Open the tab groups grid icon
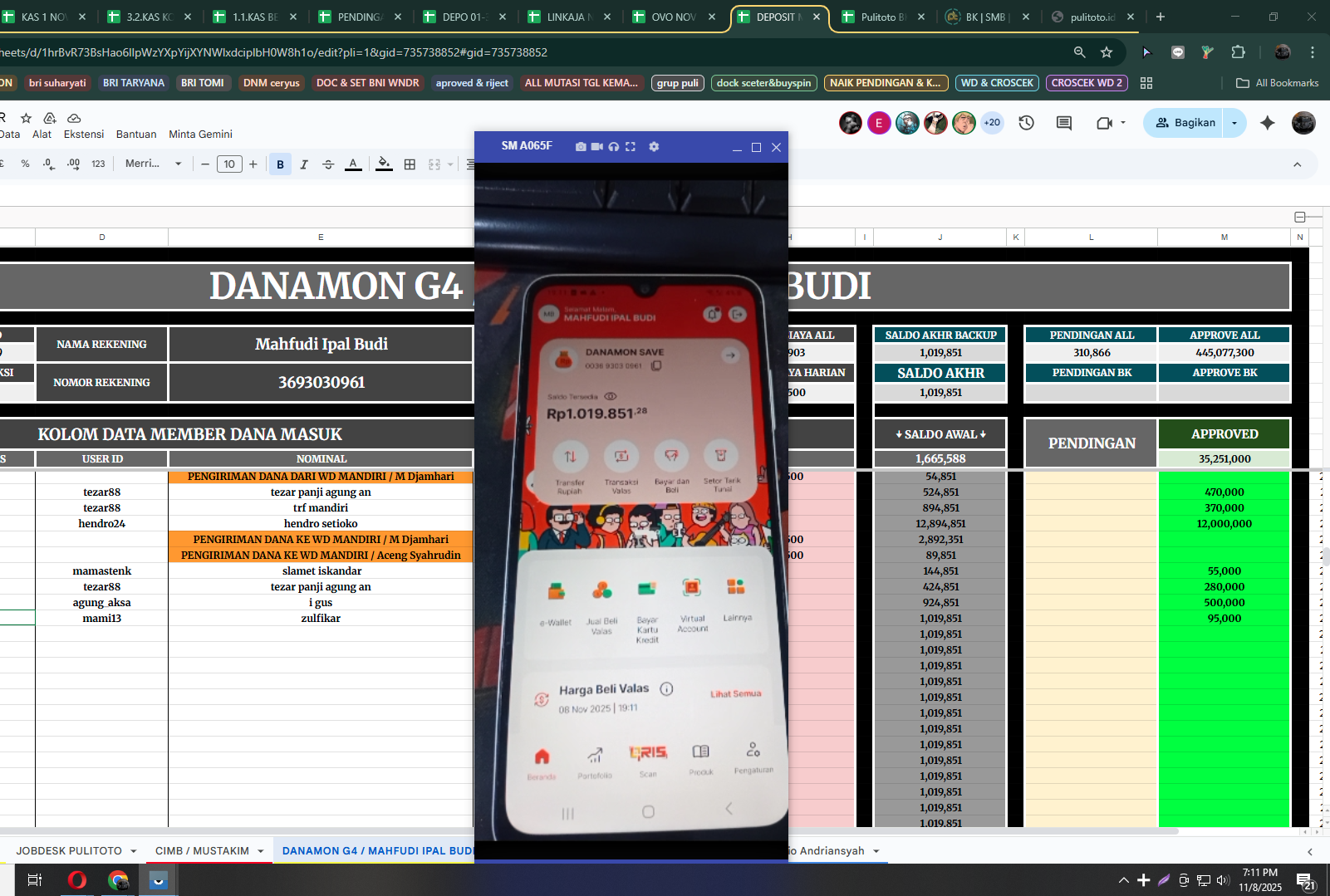 1146,83
